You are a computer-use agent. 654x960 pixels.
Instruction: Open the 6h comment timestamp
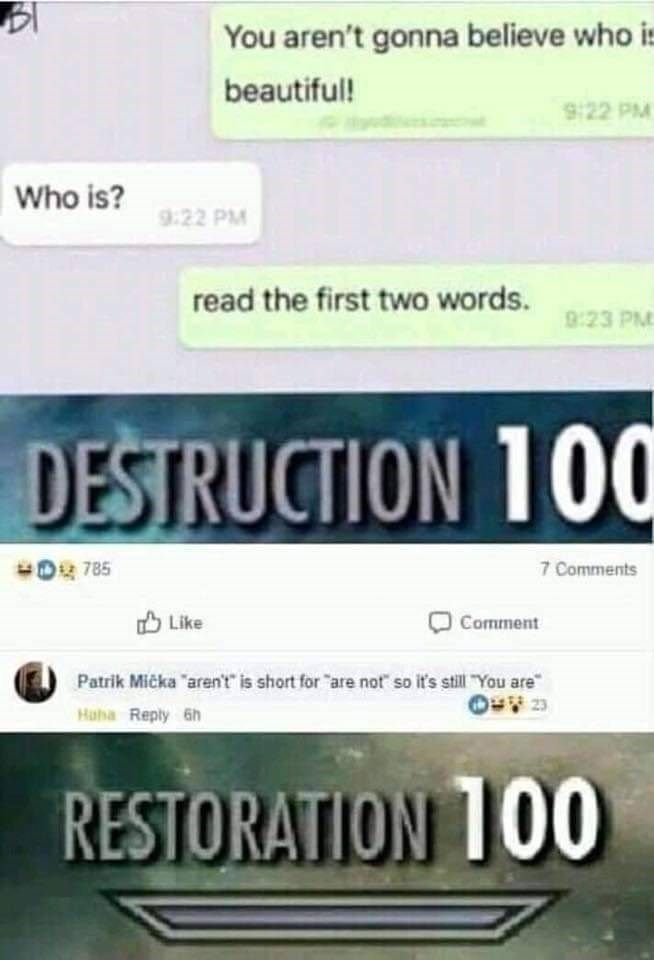pyautogui.click(x=192, y=714)
